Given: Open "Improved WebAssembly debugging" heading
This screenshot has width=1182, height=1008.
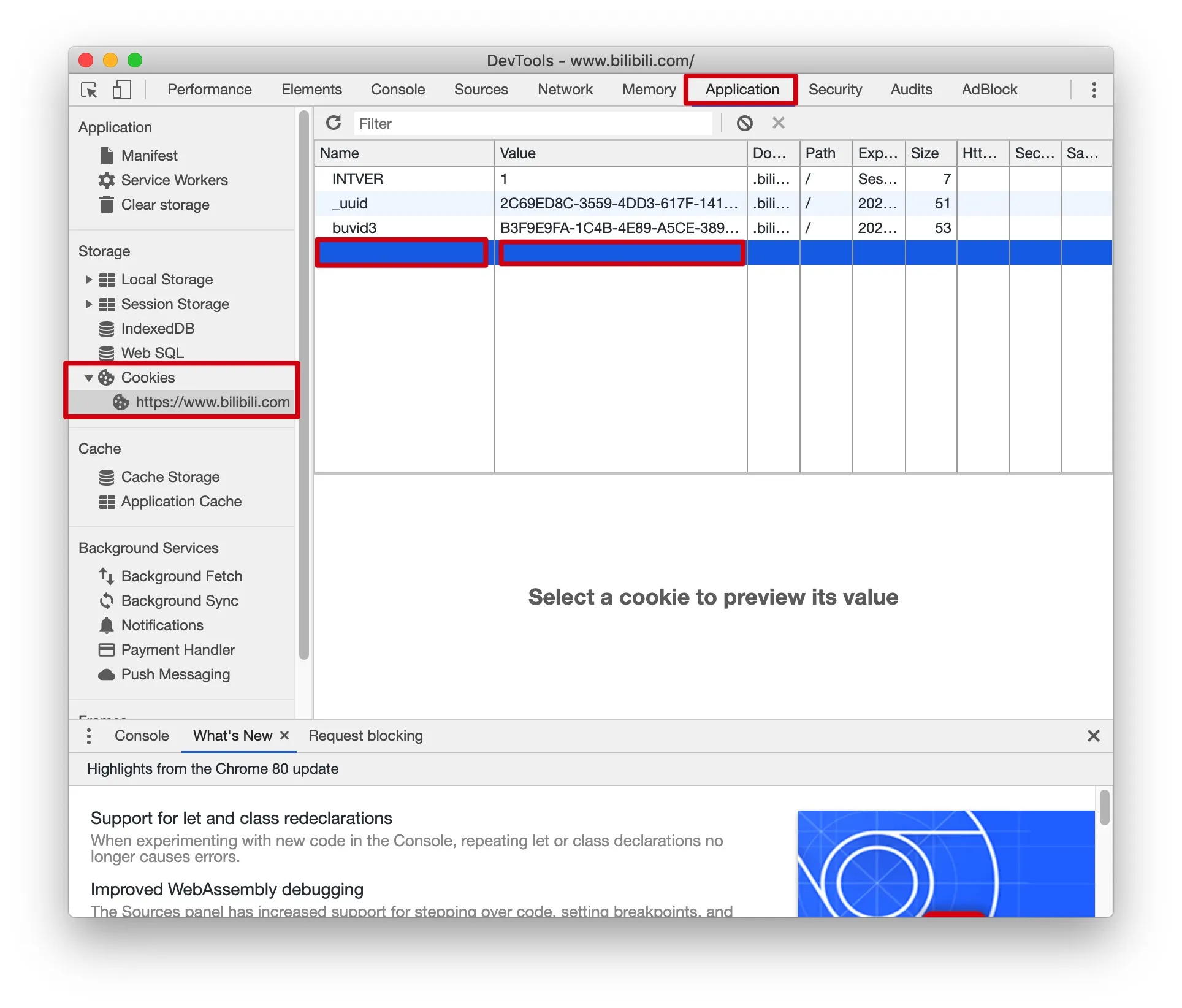Looking at the screenshot, I should [227, 890].
